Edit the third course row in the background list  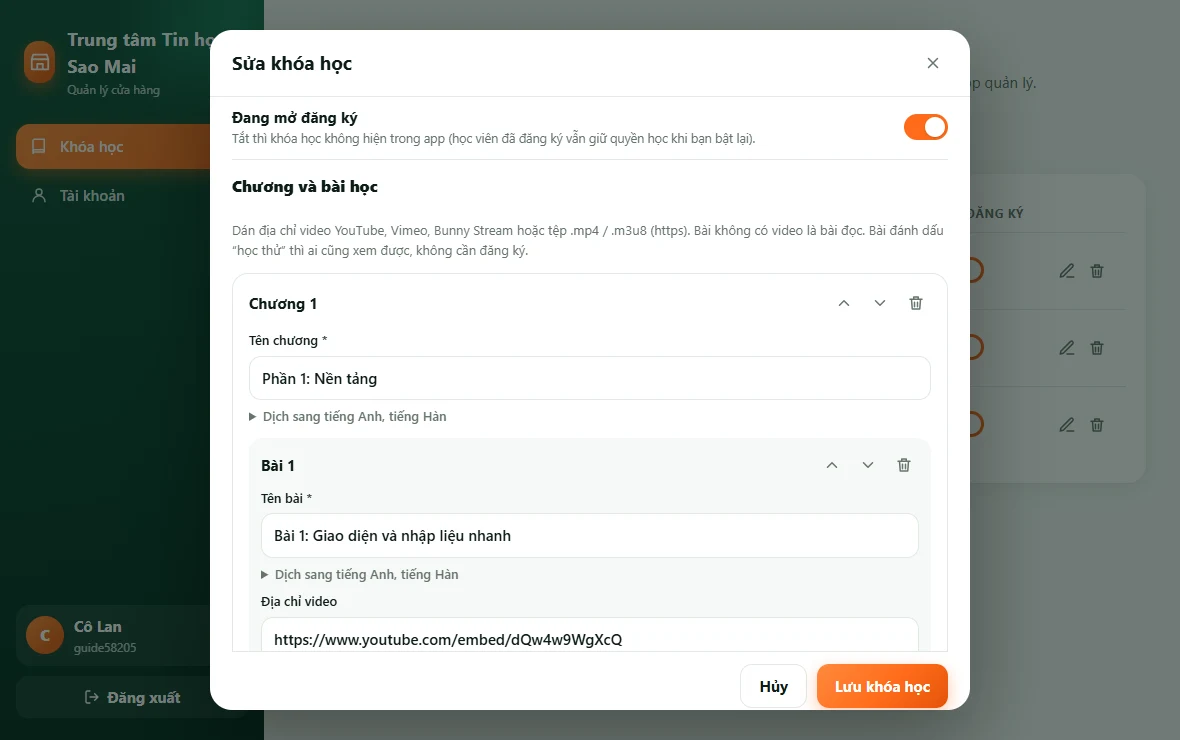click(1067, 425)
